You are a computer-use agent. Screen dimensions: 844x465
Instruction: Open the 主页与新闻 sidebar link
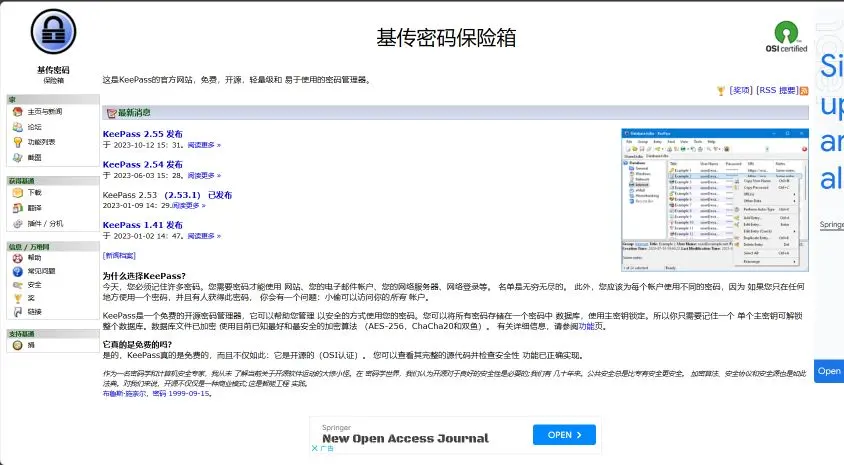[45, 111]
